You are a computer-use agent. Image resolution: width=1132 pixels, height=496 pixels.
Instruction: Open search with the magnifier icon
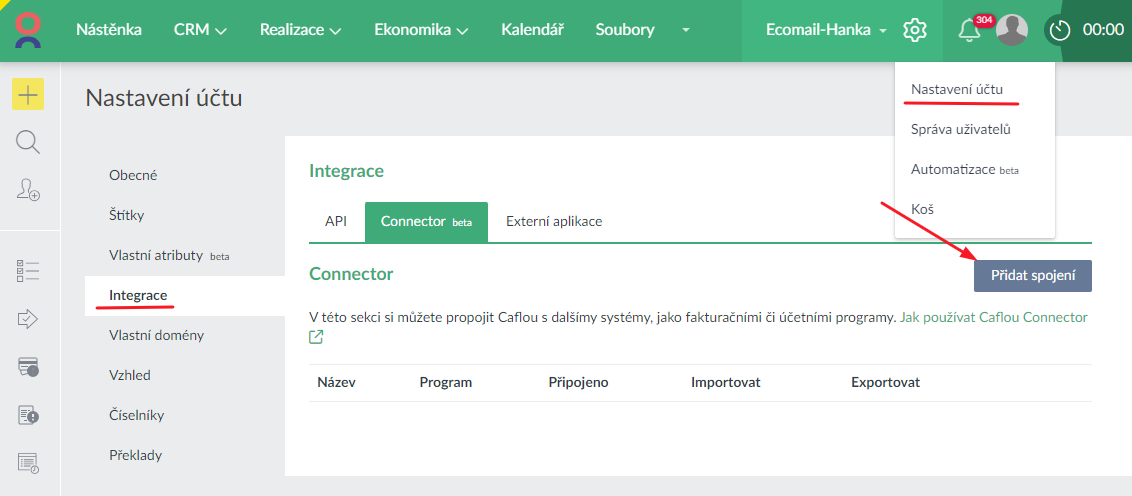point(28,142)
